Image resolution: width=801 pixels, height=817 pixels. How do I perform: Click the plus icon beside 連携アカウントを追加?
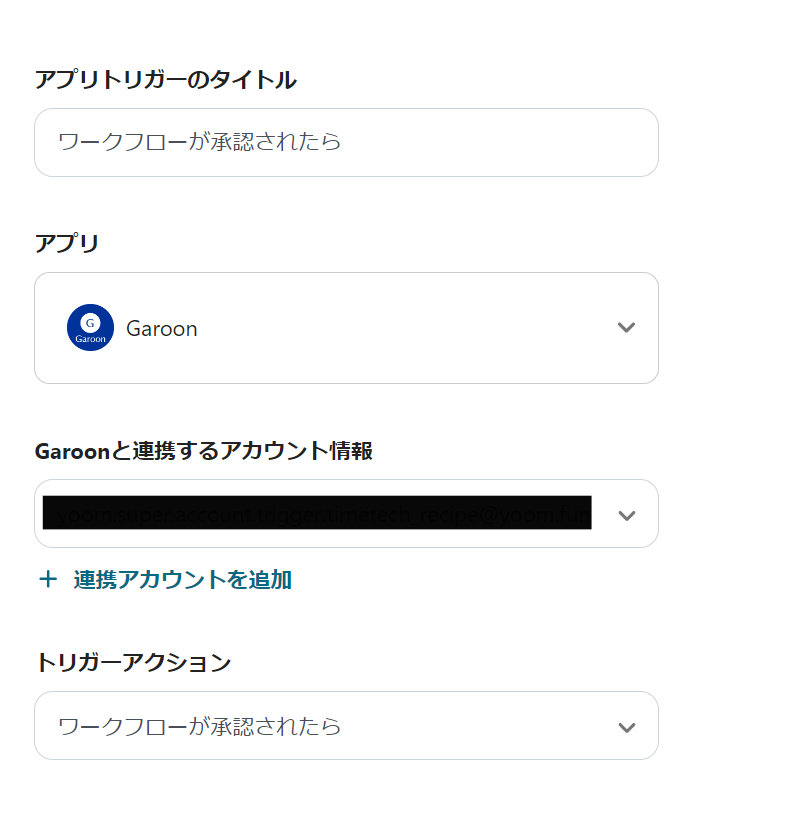tap(48, 580)
